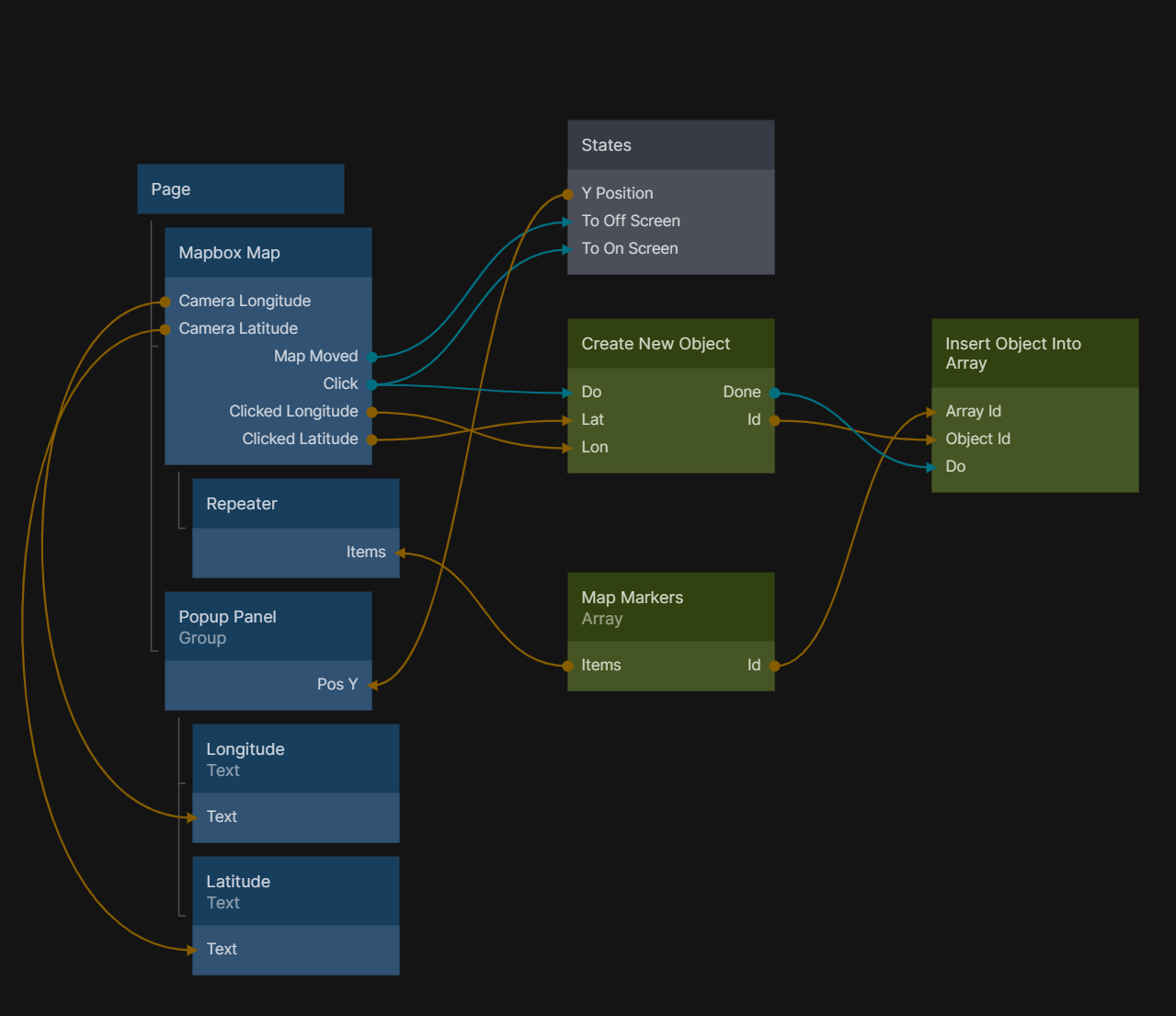
Task: Click the Longitude Text node header
Action: tap(295, 759)
